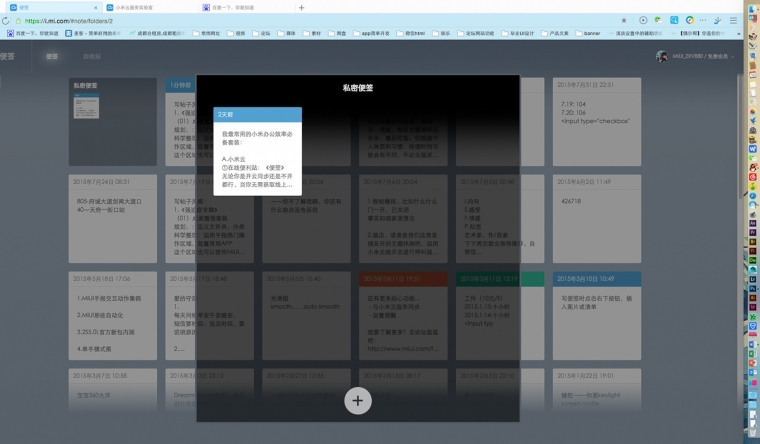
Task: Click the blue search extension icon
Action: click(674, 20)
